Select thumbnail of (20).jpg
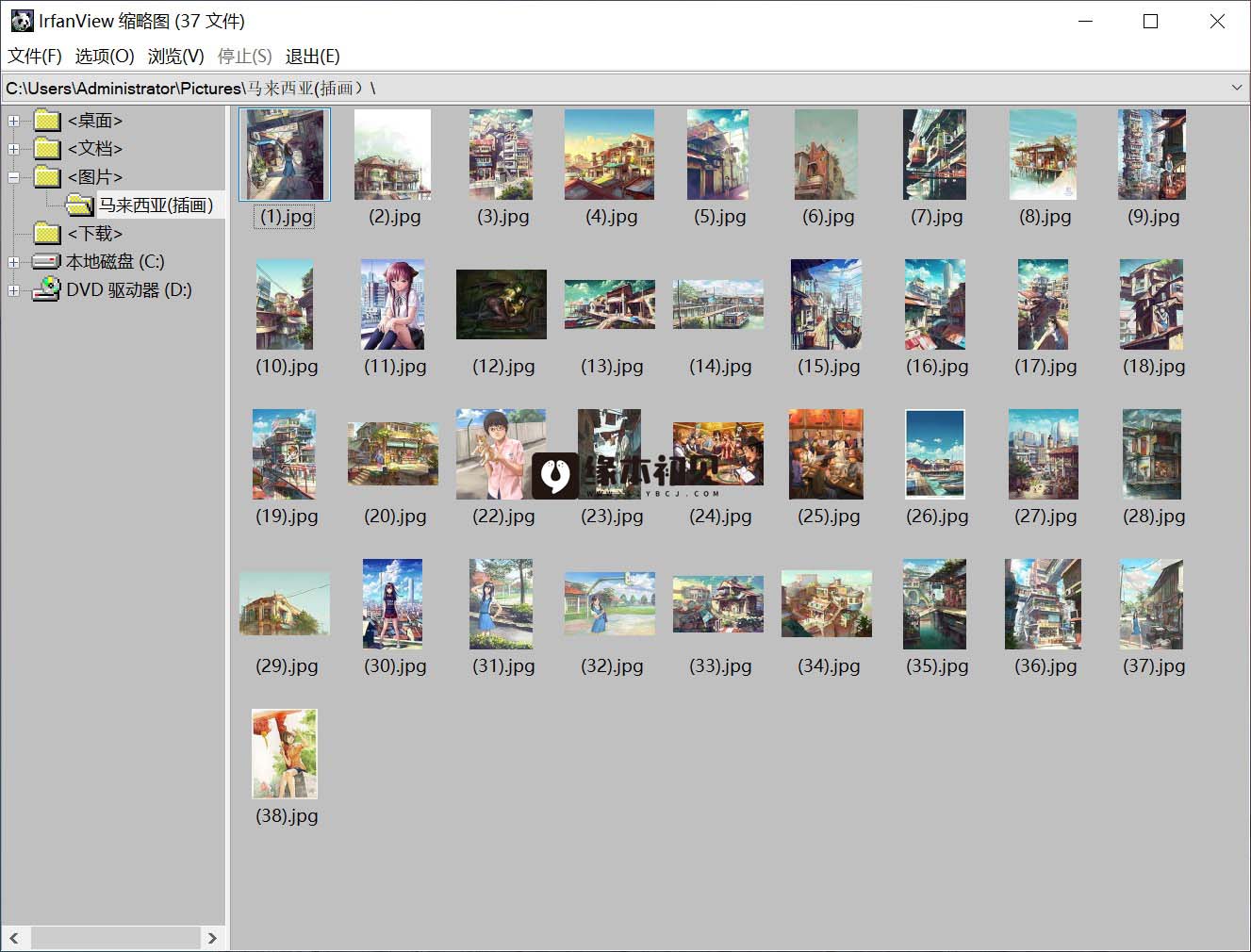 pyautogui.click(x=392, y=454)
